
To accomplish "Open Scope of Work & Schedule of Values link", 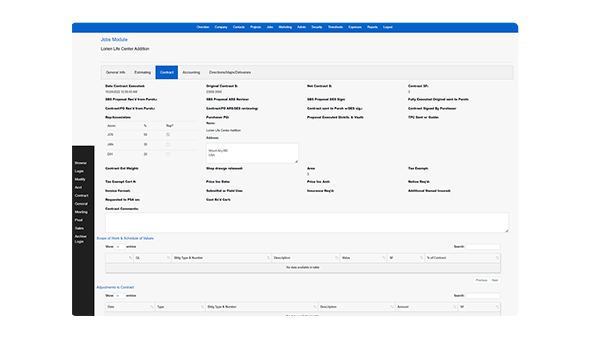I will [x=125, y=238].
